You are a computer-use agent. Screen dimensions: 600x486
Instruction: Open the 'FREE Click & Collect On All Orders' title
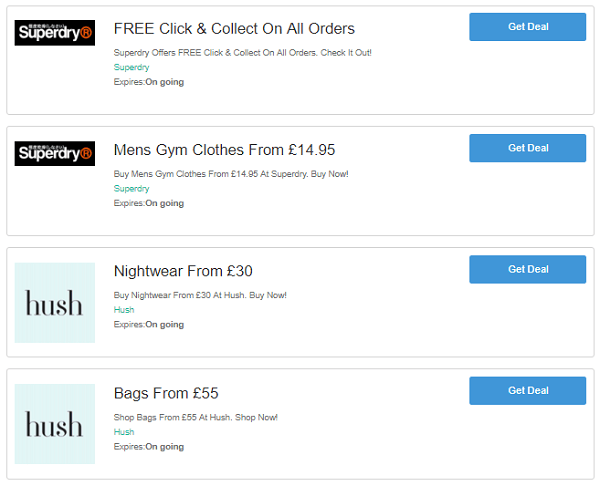pos(234,29)
